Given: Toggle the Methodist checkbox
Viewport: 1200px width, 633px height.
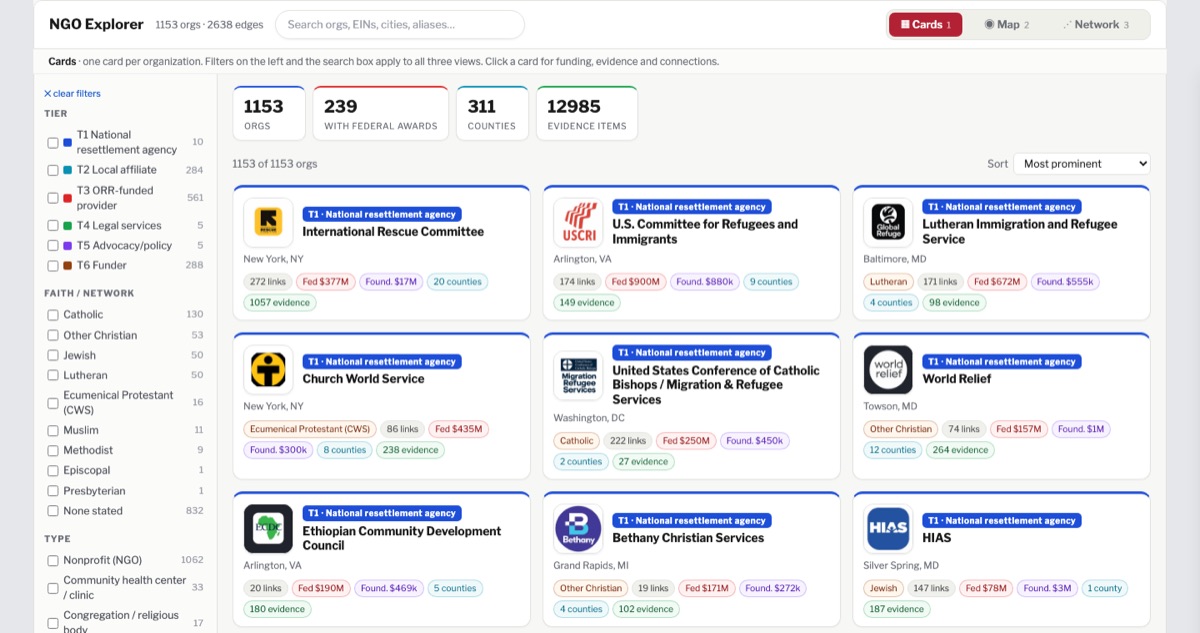Looking at the screenshot, I should click(x=53, y=450).
